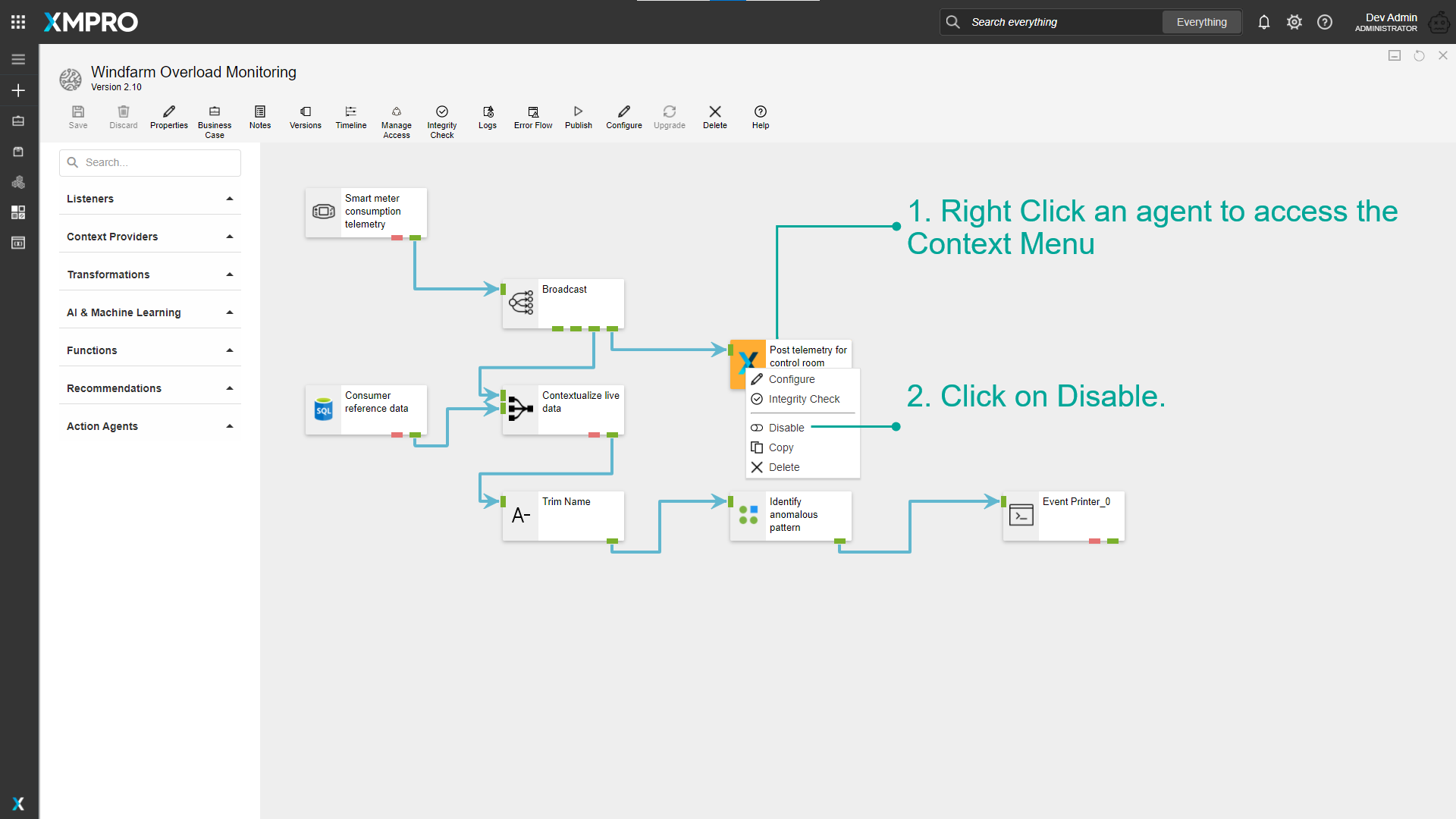Select Copy from the agent context menu
1456x819 pixels.
[x=781, y=447]
